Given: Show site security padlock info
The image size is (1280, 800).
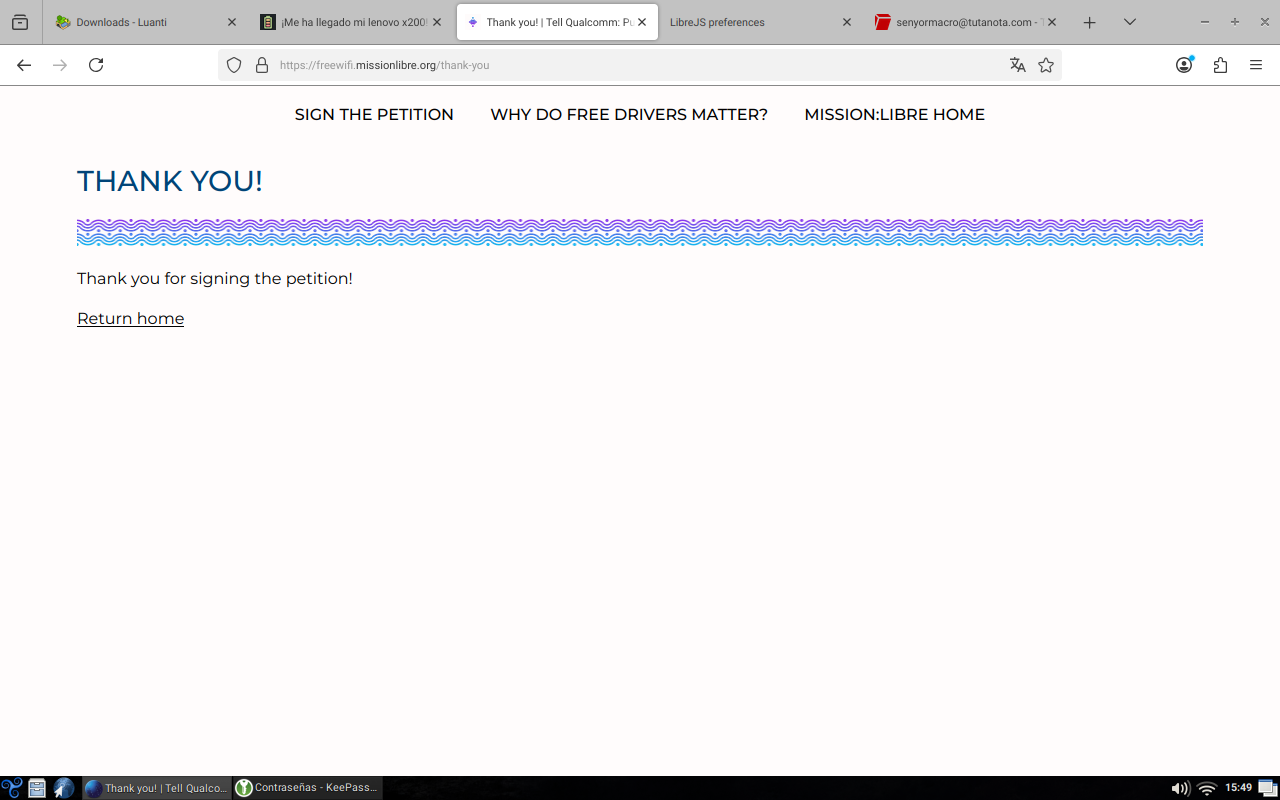Looking at the screenshot, I should pyautogui.click(x=262, y=65).
